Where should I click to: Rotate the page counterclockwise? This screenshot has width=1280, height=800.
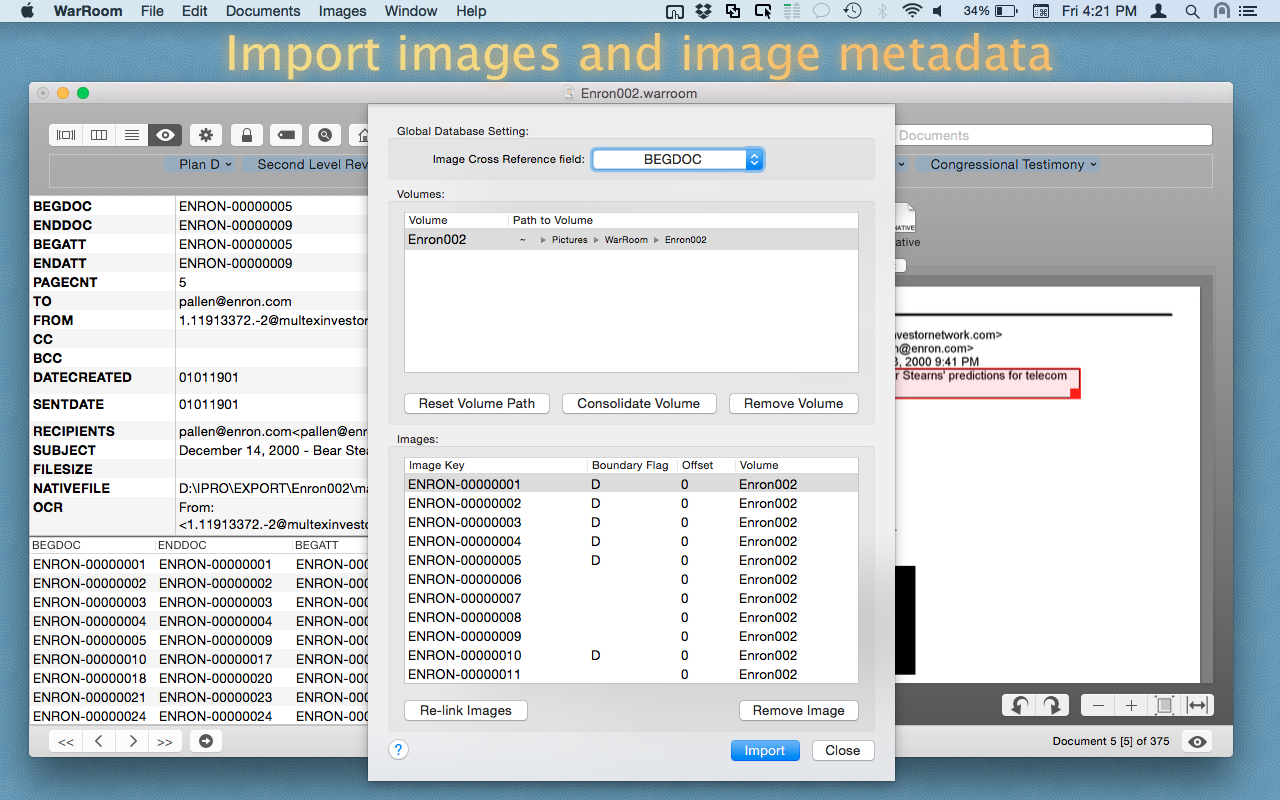pos(1019,705)
